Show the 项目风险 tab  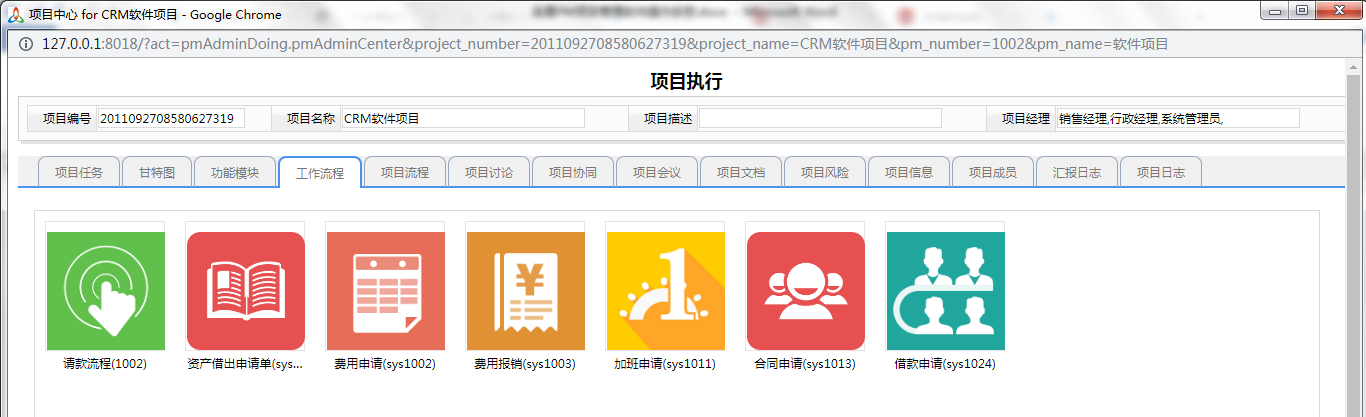click(825, 172)
